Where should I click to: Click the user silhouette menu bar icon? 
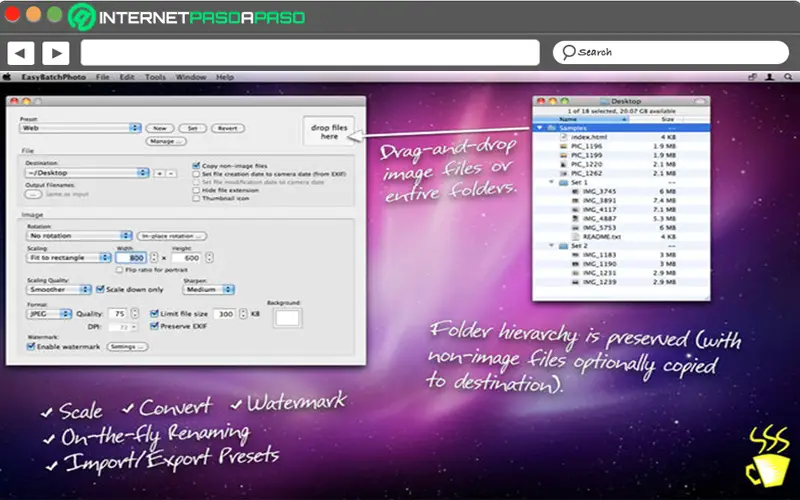click(x=770, y=77)
